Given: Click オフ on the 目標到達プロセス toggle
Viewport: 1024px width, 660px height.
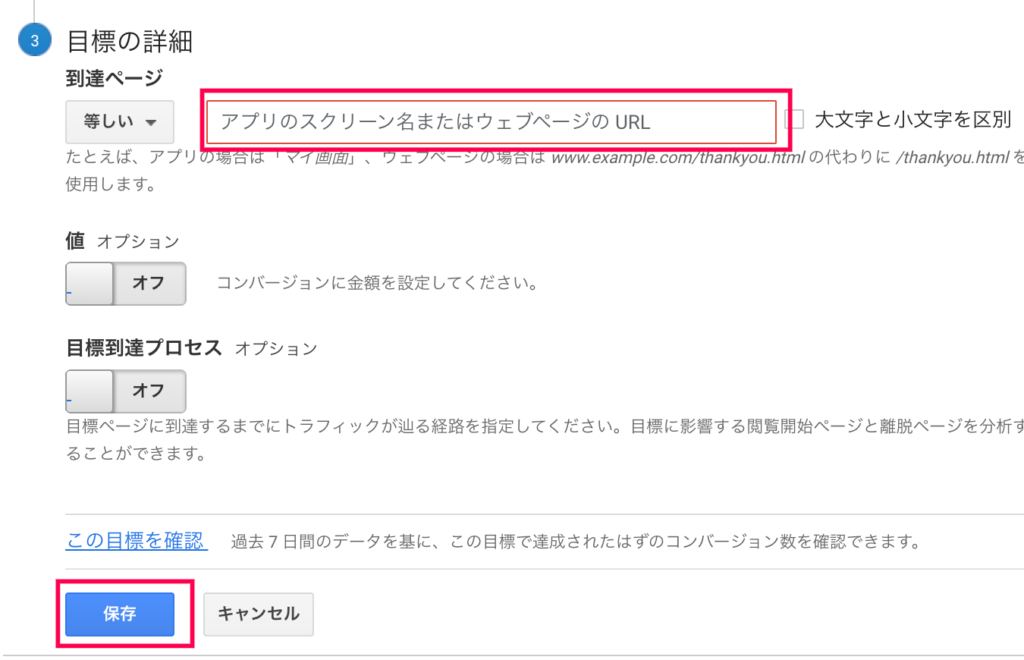Looking at the screenshot, I should 148,390.
